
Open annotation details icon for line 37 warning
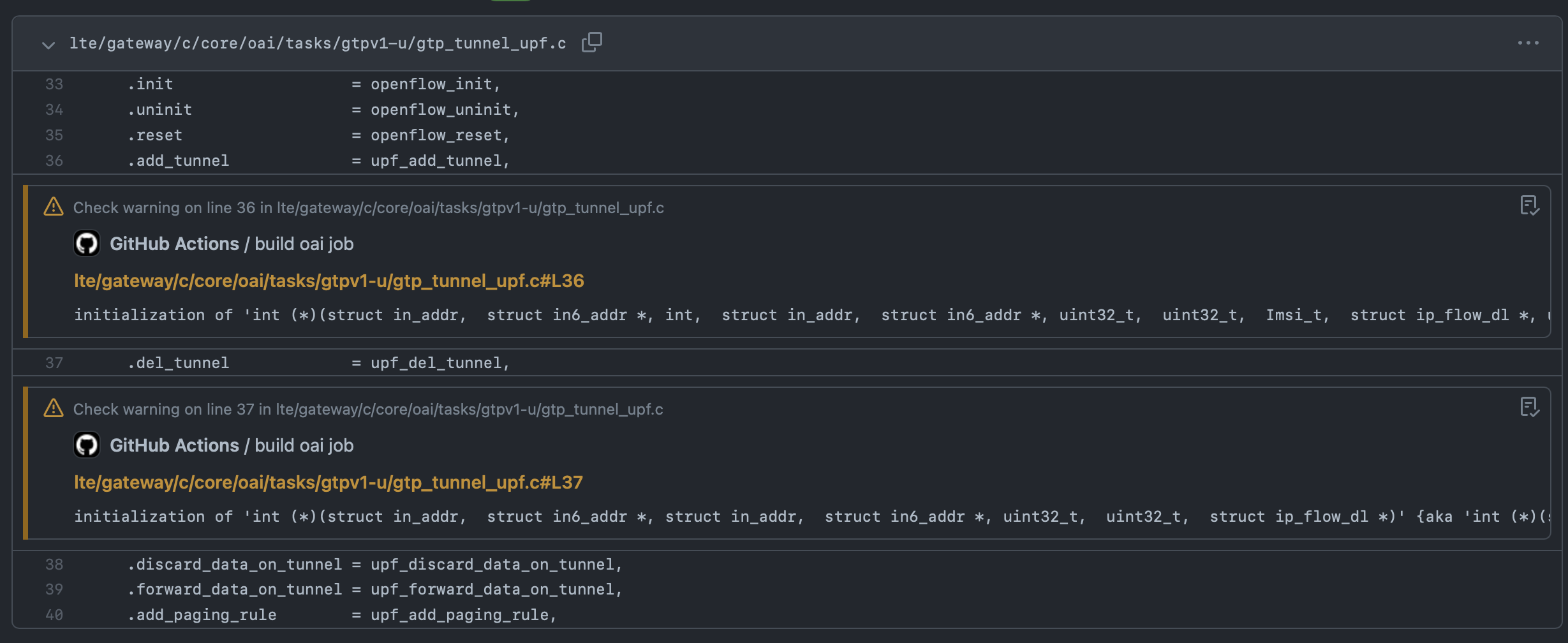(1530, 407)
